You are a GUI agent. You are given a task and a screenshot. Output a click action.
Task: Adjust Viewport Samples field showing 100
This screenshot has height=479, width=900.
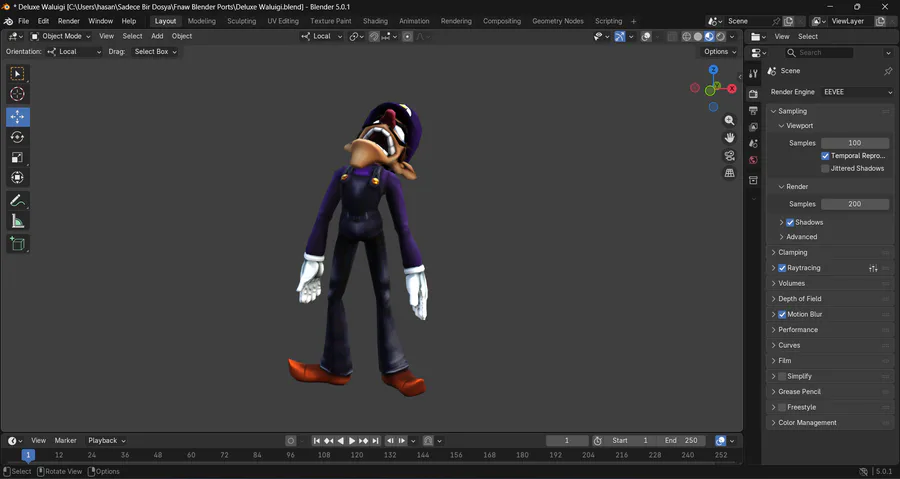(855, 143)
